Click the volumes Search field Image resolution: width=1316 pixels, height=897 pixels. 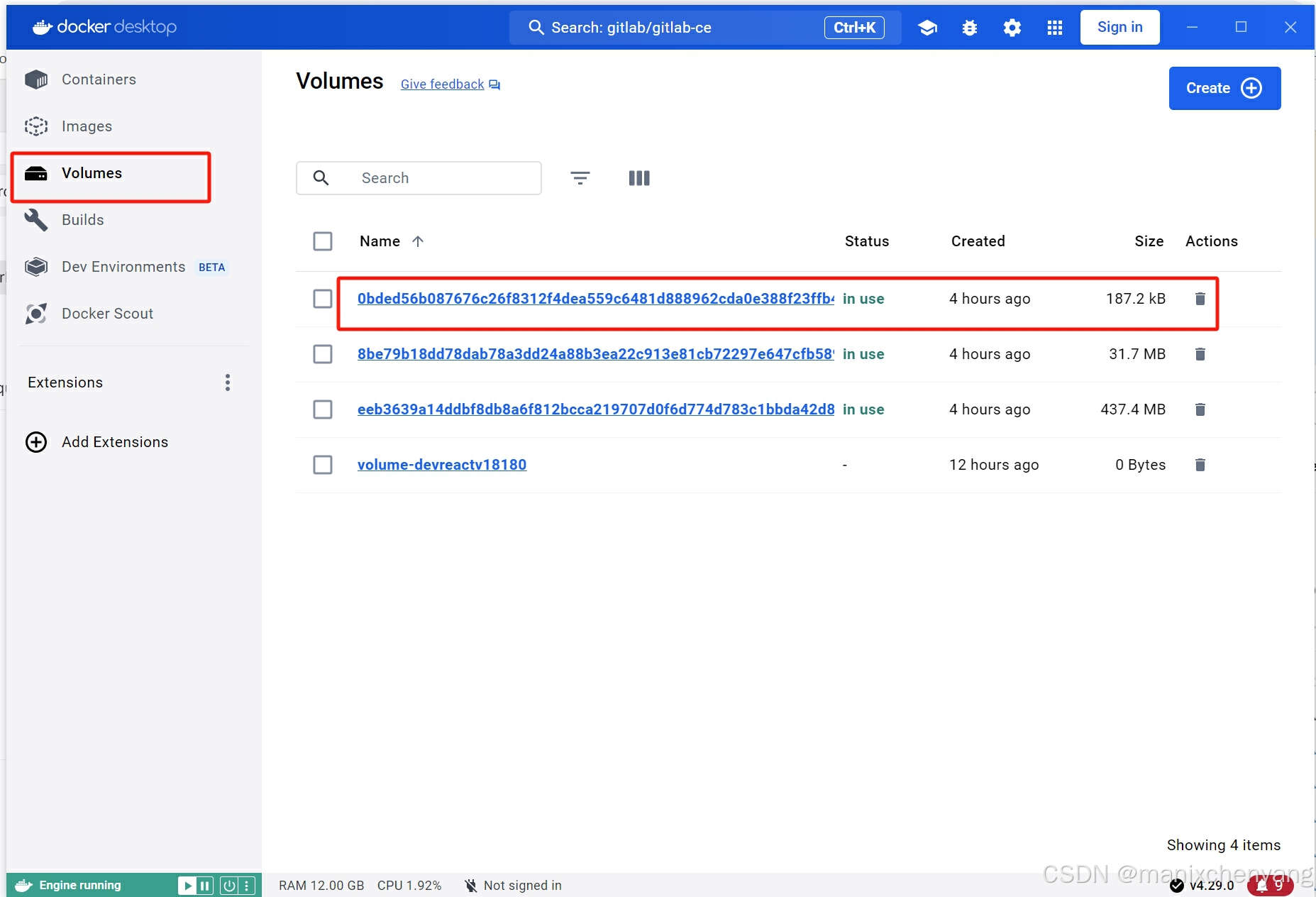click(419, 178)
